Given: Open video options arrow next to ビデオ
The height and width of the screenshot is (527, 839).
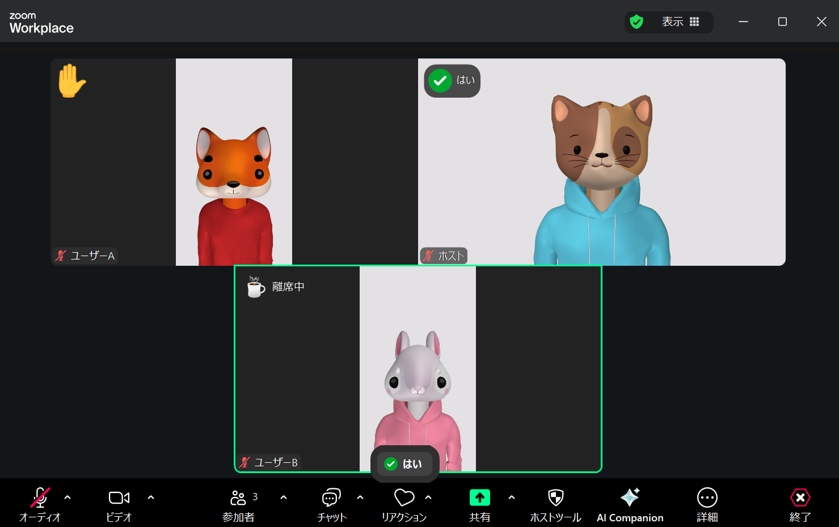Looking at the screenshot, I should pyautogui.click(x=151, y=498).
